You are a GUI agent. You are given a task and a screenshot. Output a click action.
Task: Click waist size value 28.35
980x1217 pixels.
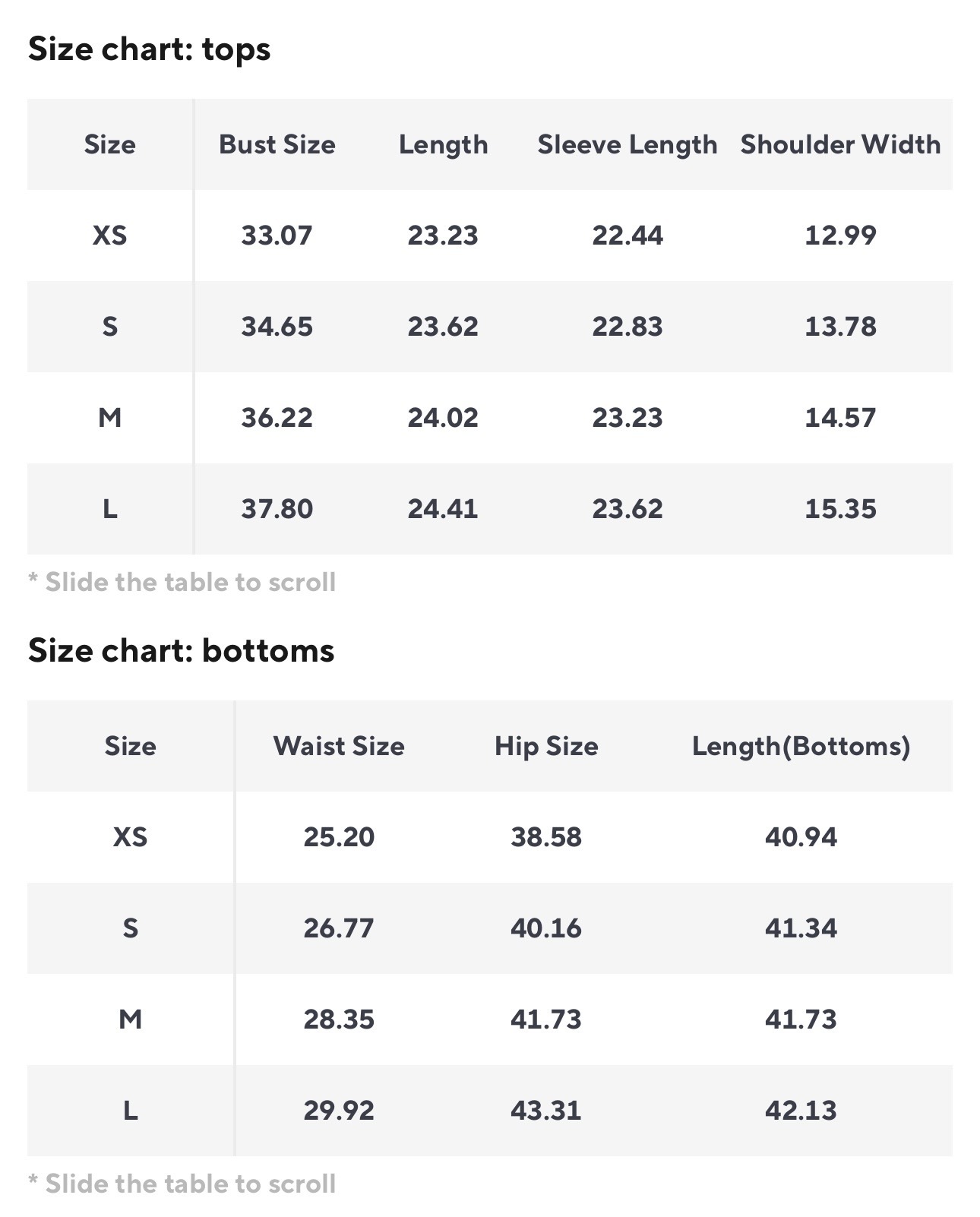[339, 1019]
